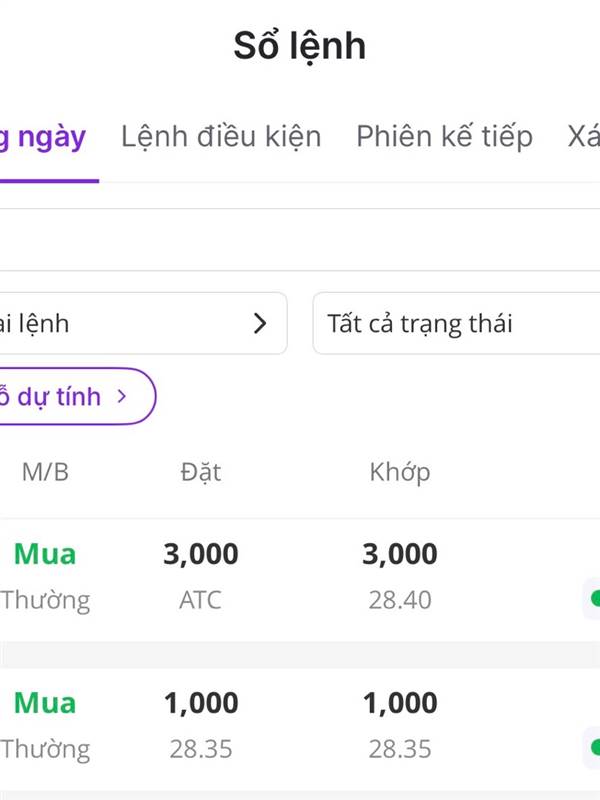This screenshot has height=800, width=600.
Task: Tap the "Đặt" column header
Action: point(201,472)
